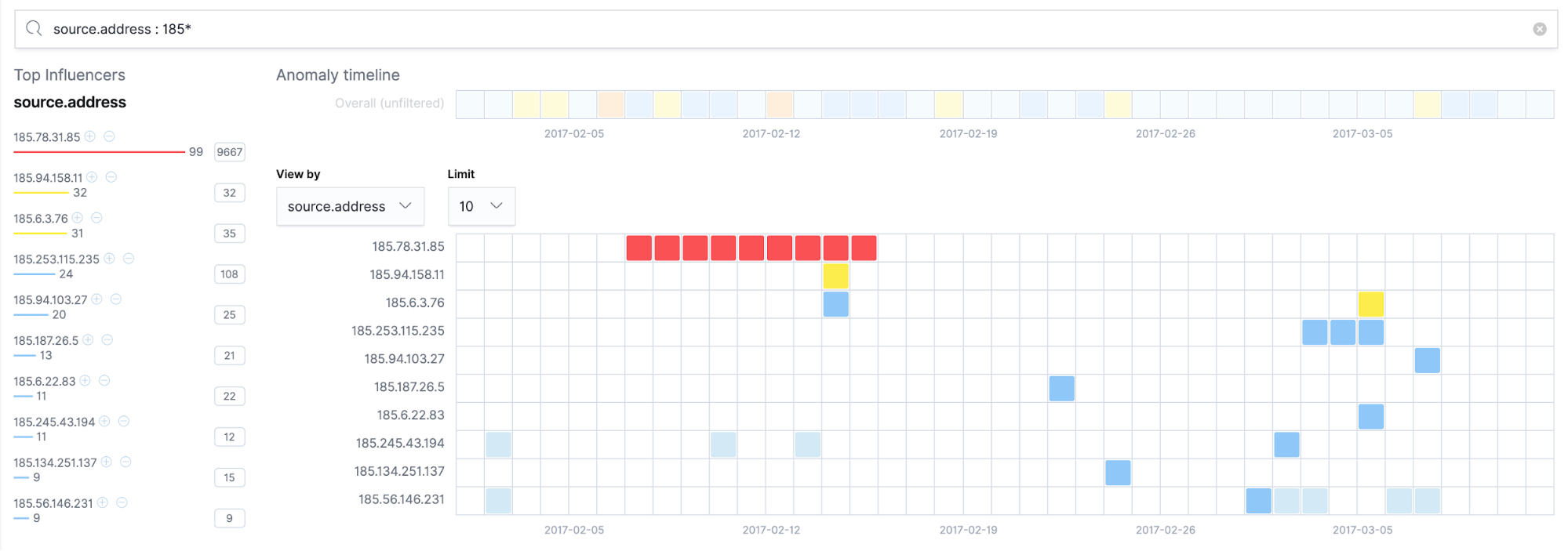Click the plus icon beside 185.134.251.137
The width and height of the screenshot is (1568, 551).
pyautogui.click(x=106, y=462)
